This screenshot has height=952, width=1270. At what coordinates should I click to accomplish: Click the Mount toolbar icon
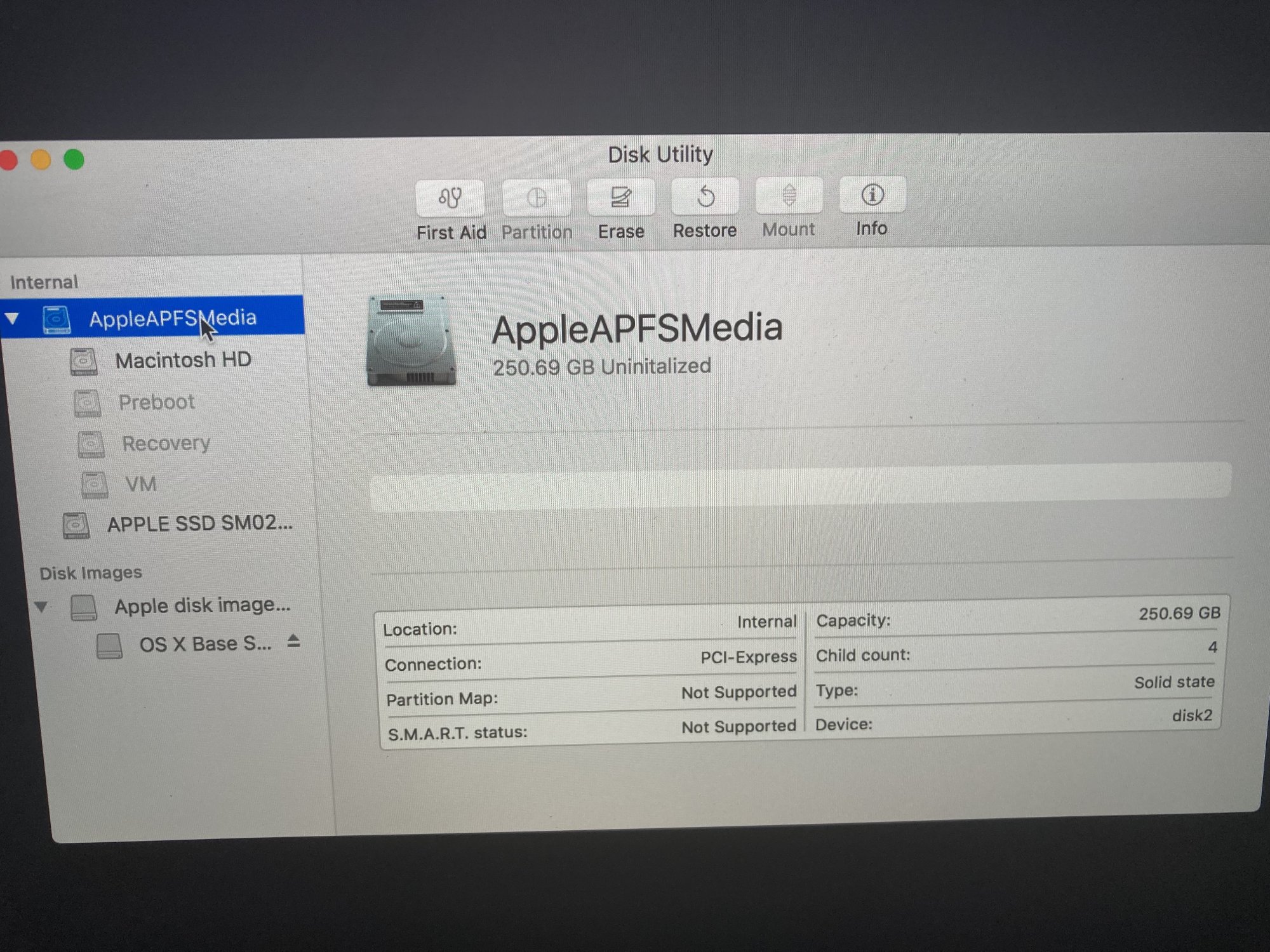click(x=789, y=195)
